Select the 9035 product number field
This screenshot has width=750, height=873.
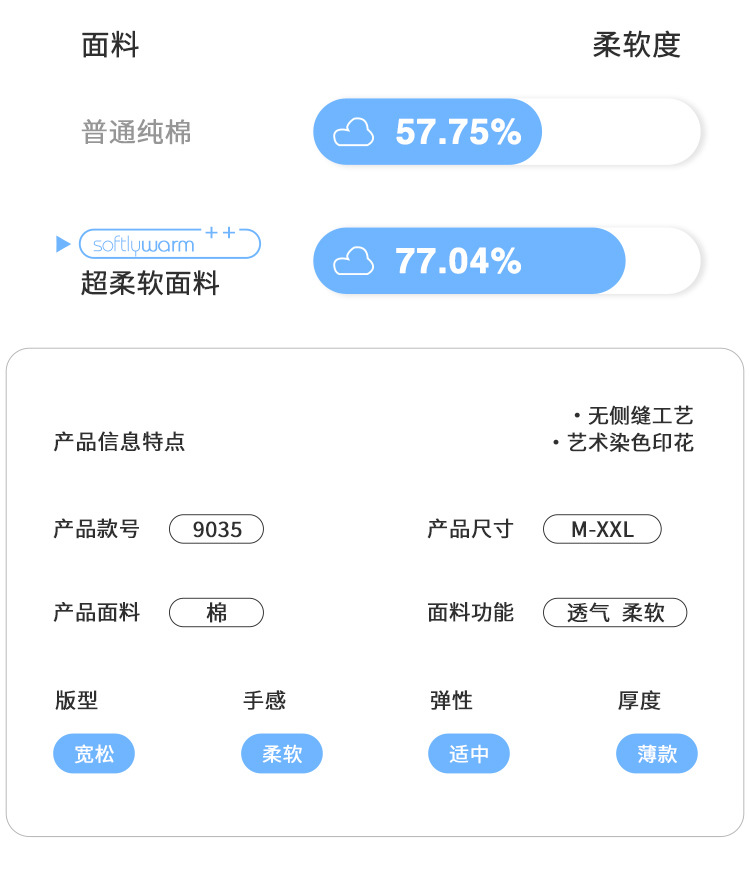click(x=217, y=529)
